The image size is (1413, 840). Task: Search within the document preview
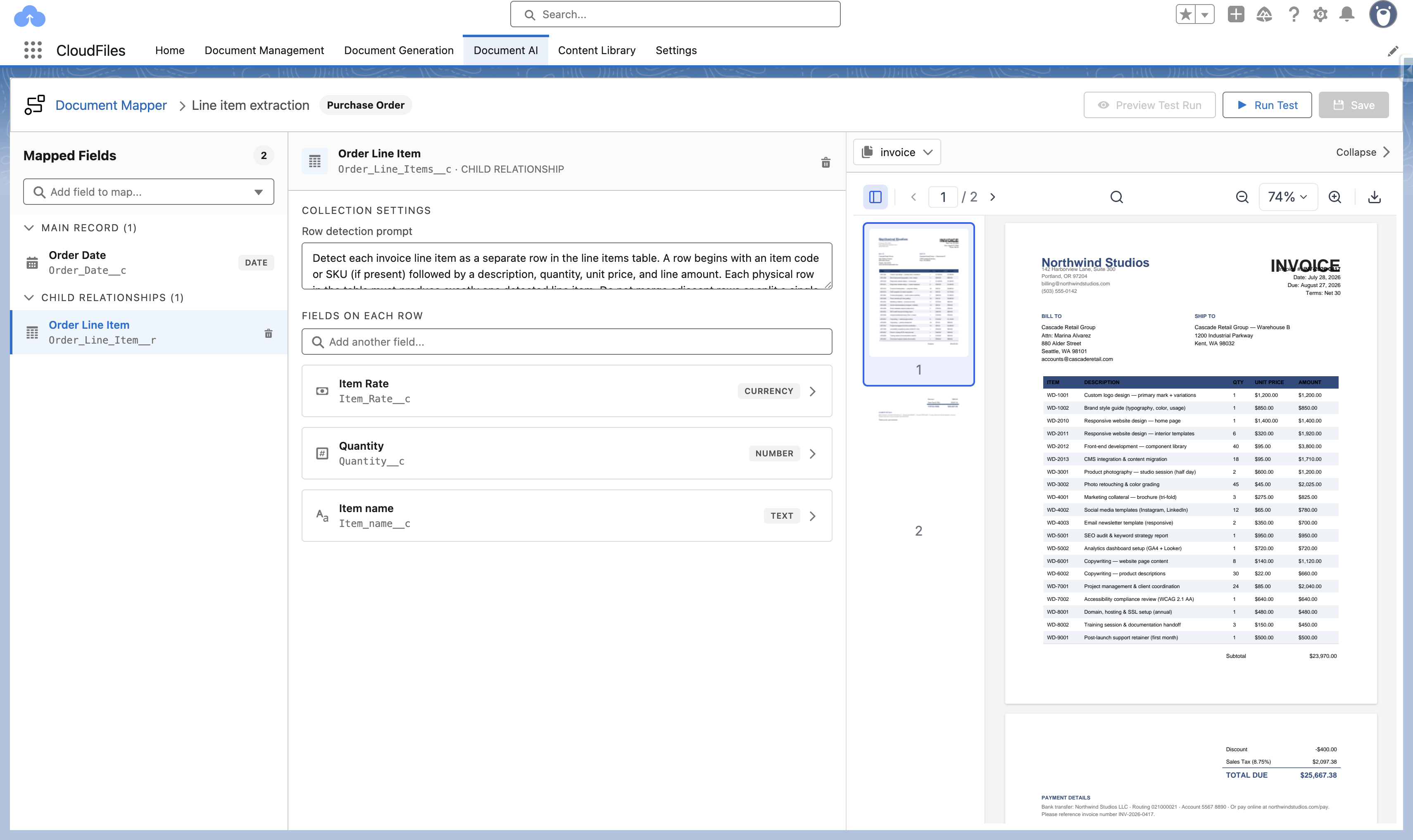(1116, 197)
